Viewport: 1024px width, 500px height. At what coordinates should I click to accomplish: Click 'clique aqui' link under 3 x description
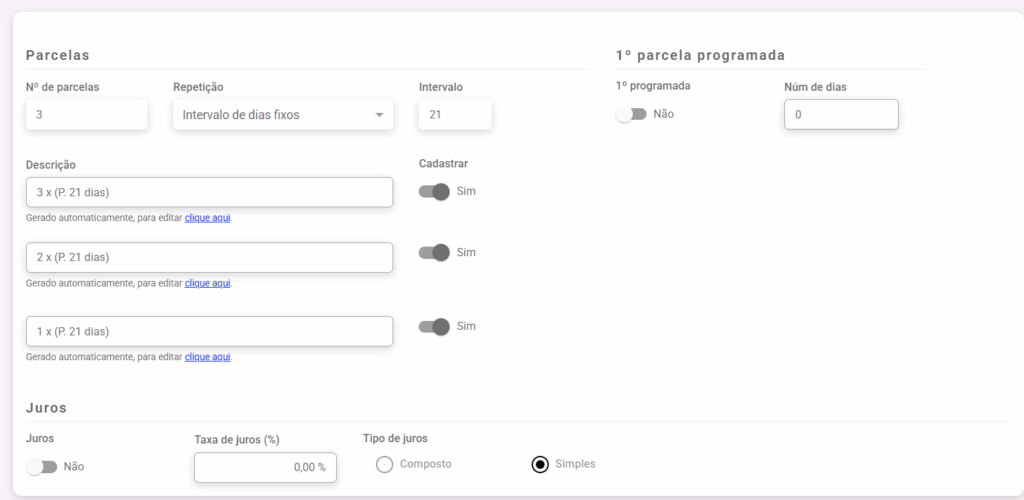pyautogui.click(x=208, y=217)
